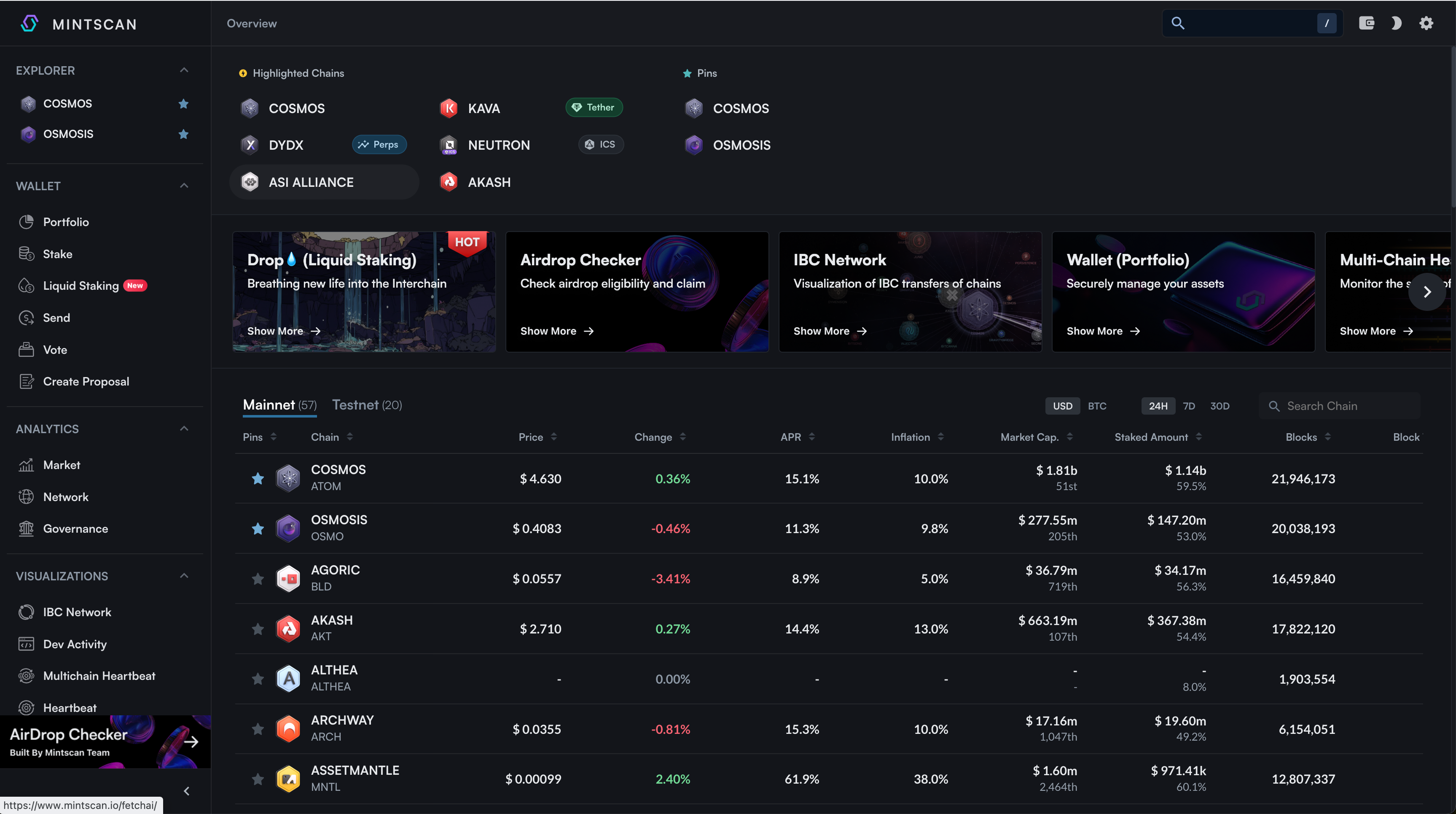Select 24H time range

point(1158,406)
